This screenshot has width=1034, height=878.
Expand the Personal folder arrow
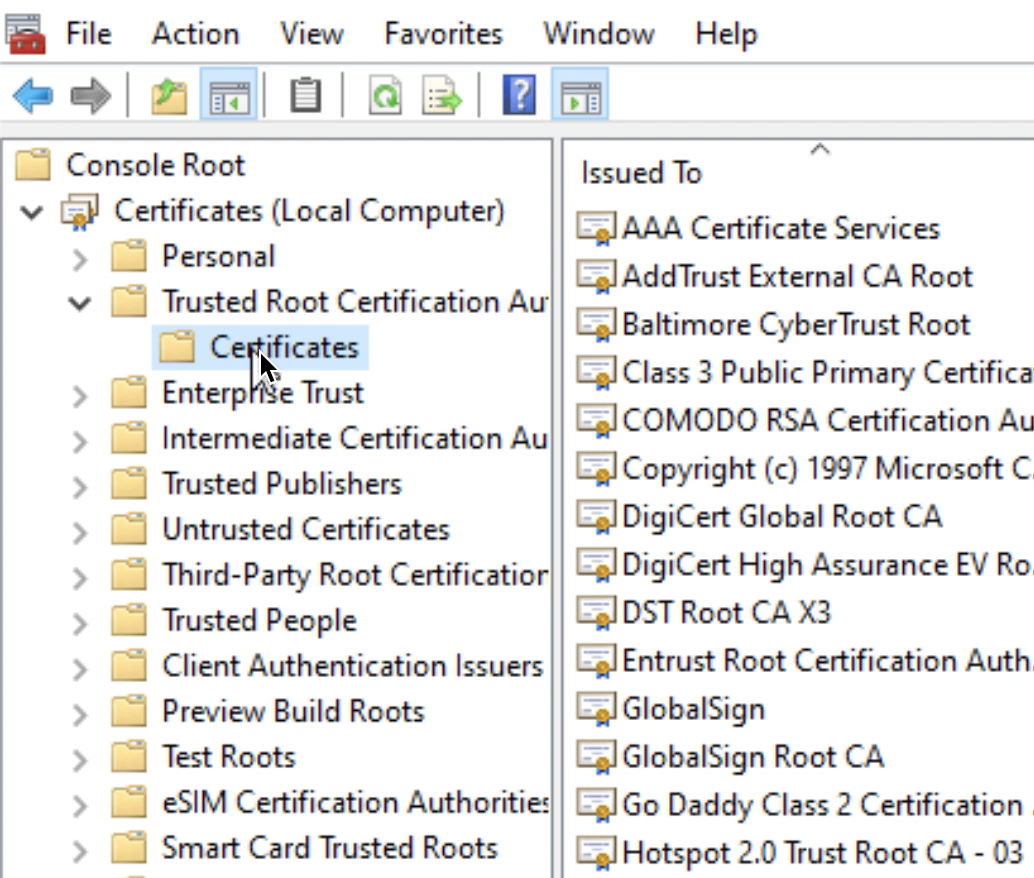point(80,258)
